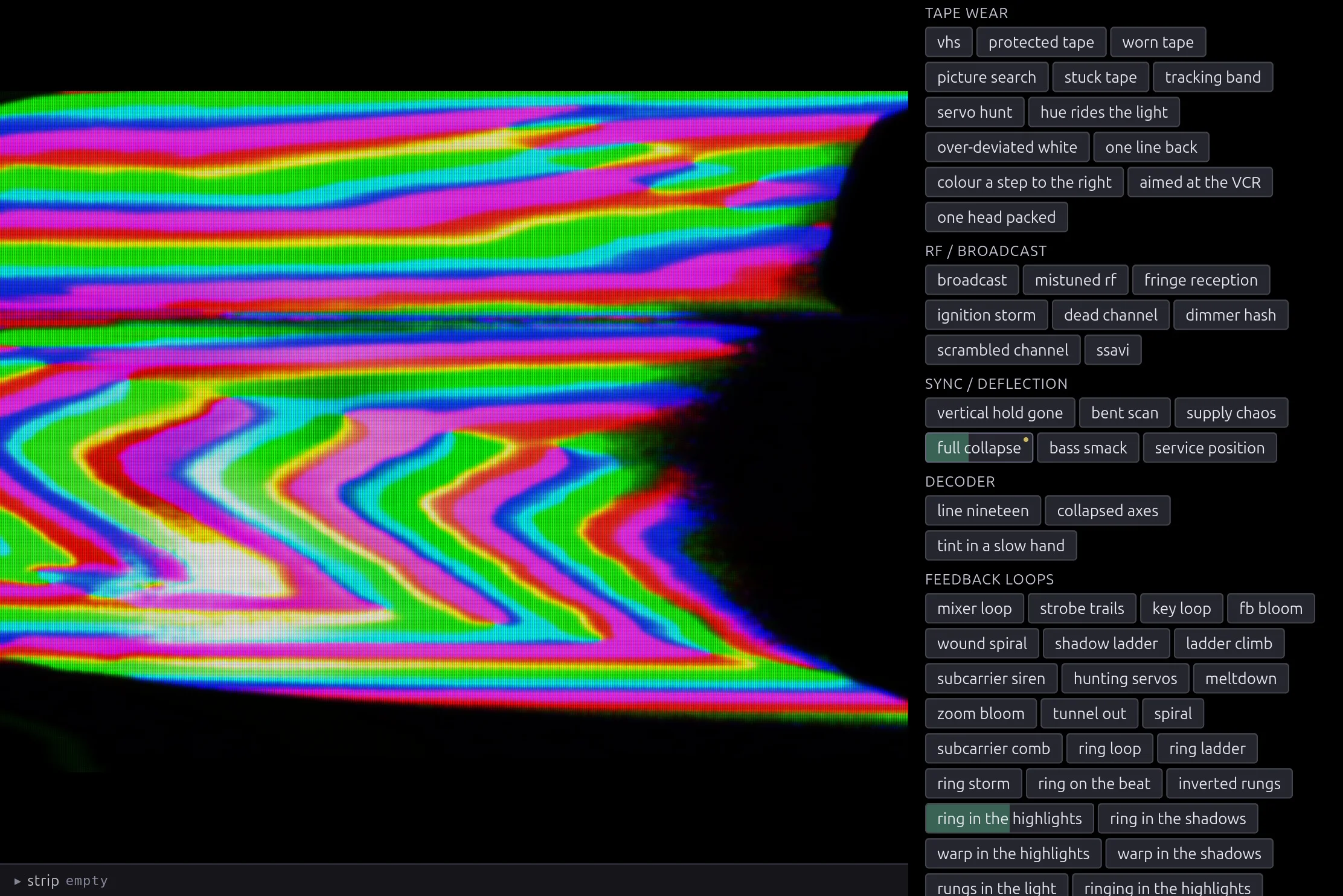Select the dimmer hash preset
The height and width of the screenshot is (896, 1343).
pos(1231,315)
